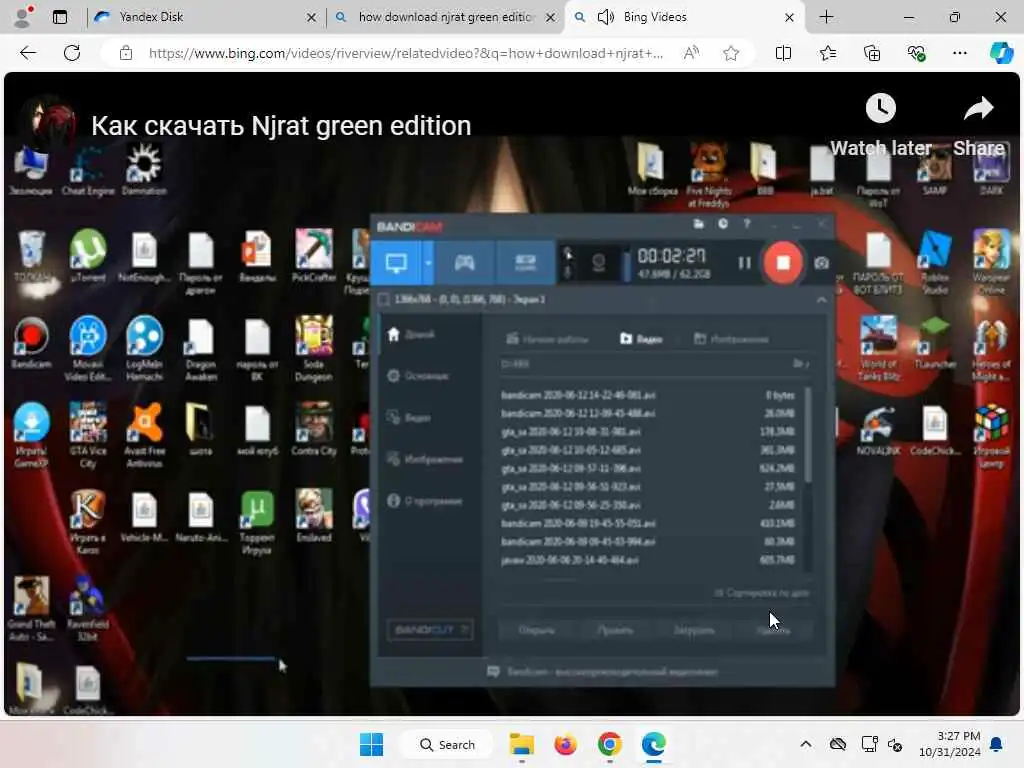Open Collections panel
The width and height of the screenshot is (1024, 768).
[872, 53]
